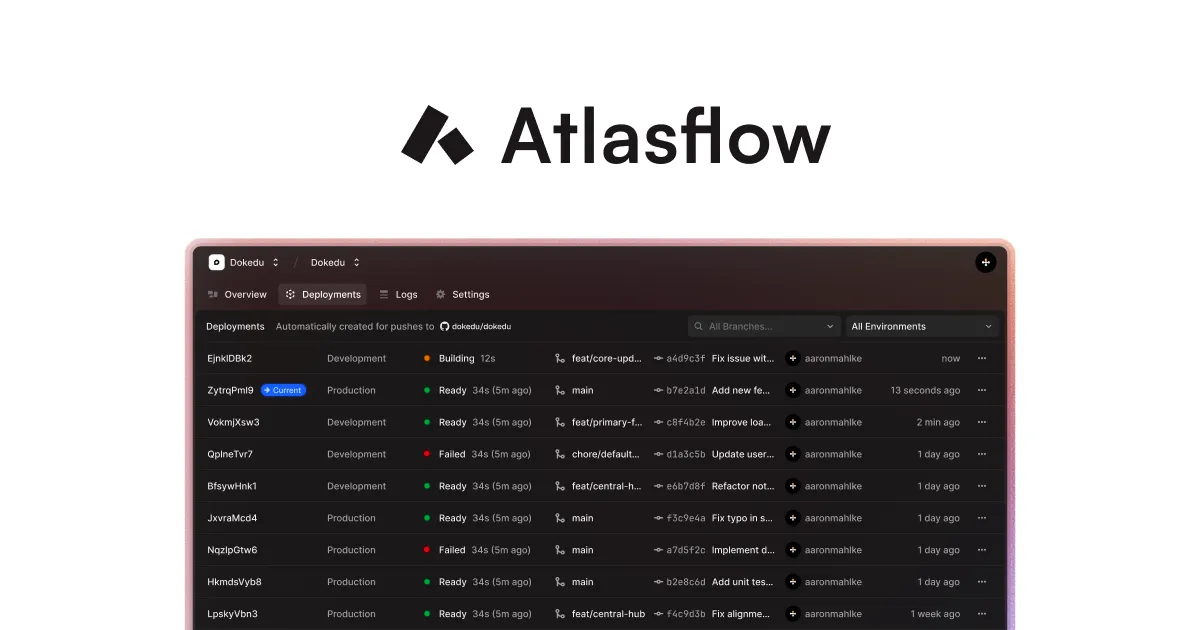The height and width of the screenshot is (630, 1200).
Task: Click the 'Fix typo in s...' commit message
Action: point(743,518)
